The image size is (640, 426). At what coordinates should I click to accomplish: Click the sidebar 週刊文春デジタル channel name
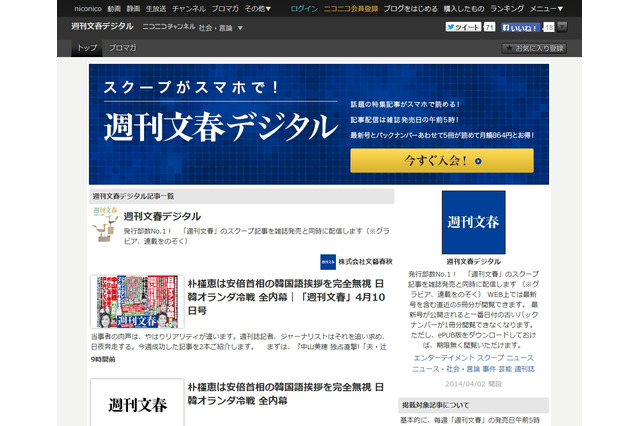[473, 262]
